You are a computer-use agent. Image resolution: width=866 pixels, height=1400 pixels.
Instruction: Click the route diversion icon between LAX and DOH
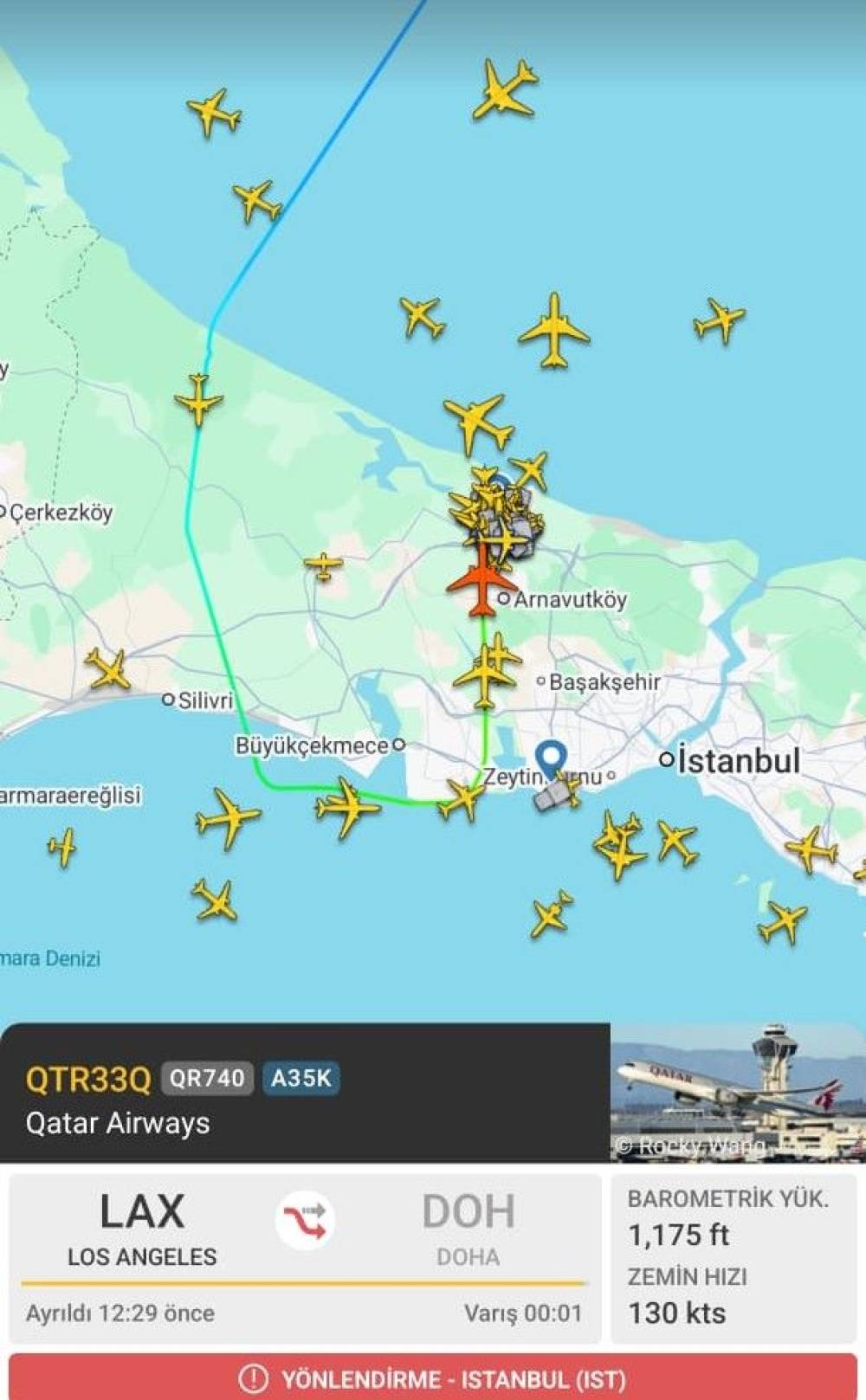pos(305,1220)
